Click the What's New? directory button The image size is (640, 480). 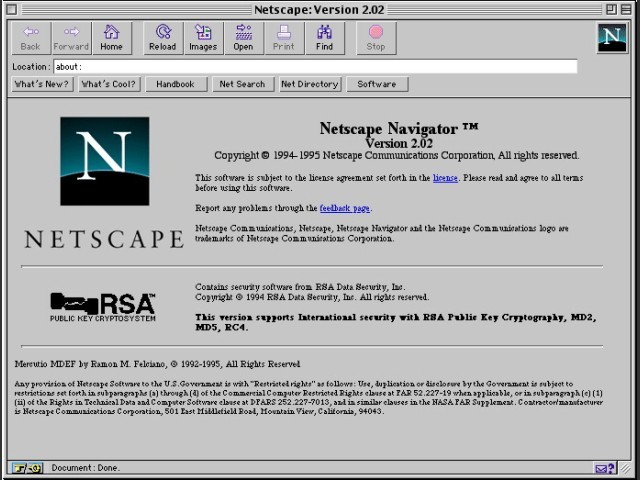42,84
